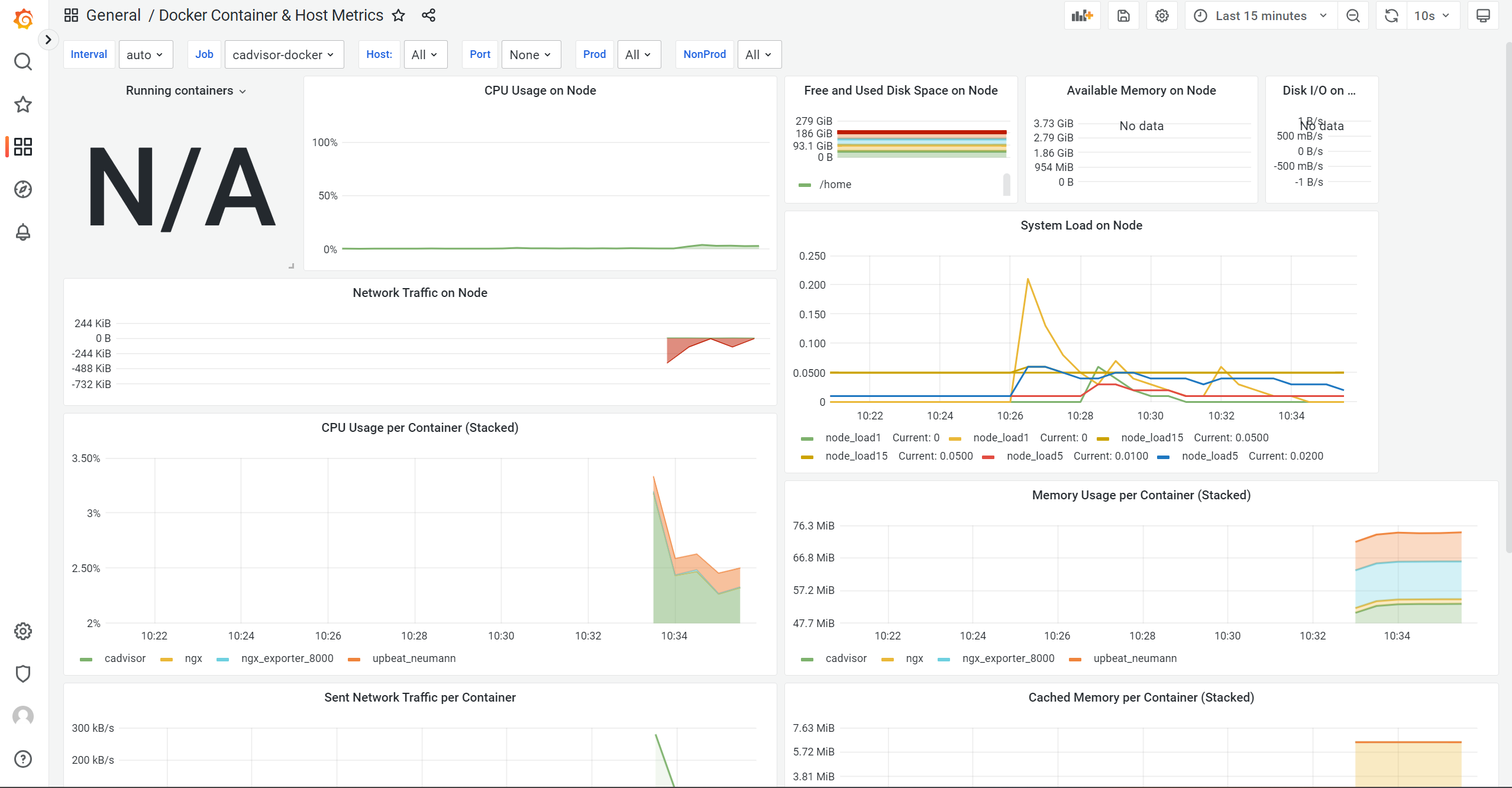Toggle cadvisor series in CPU per Container legend
Image resolution: width=1512 pixels, height=788 pixels.
click(125, 658)
